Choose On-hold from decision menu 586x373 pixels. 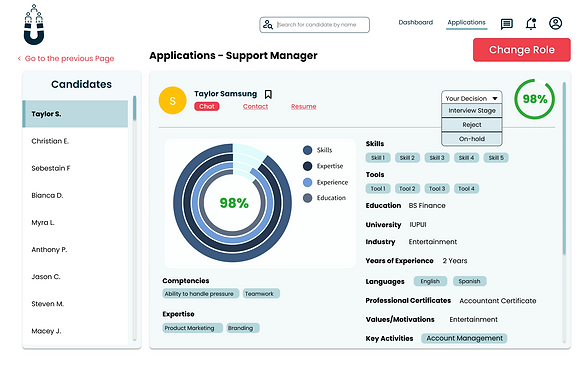point(472,139)
